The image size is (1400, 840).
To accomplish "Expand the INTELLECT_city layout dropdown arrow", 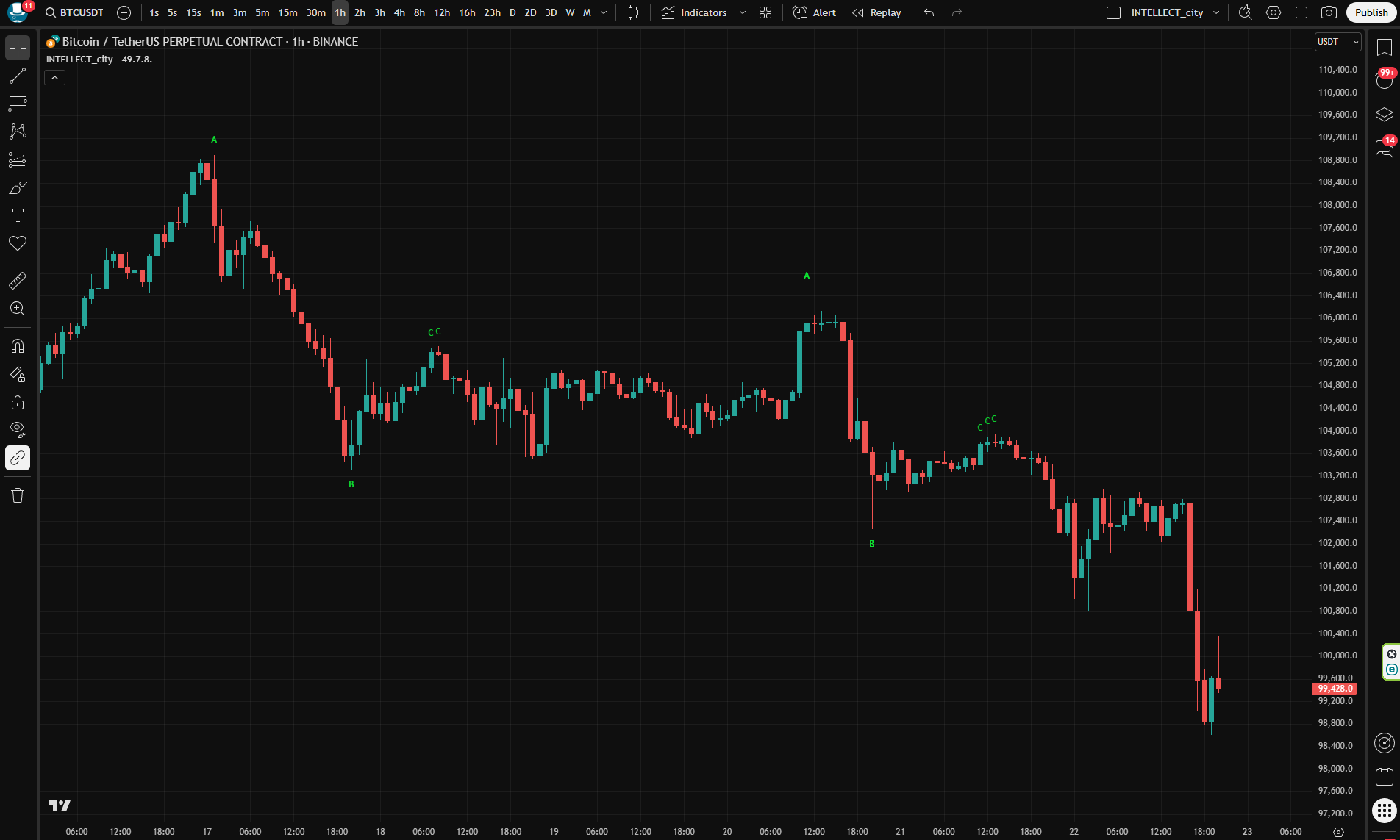I will click(x=1216, y=12).
